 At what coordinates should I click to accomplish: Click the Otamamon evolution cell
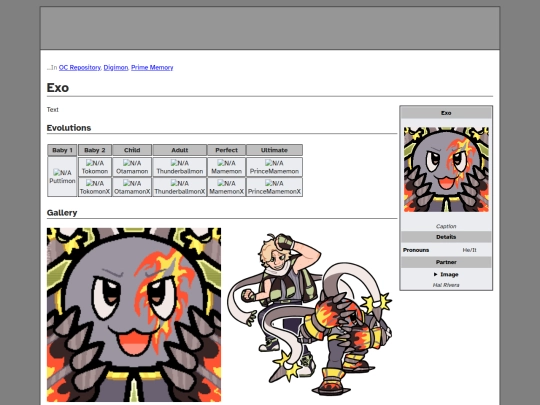(132, 167)
